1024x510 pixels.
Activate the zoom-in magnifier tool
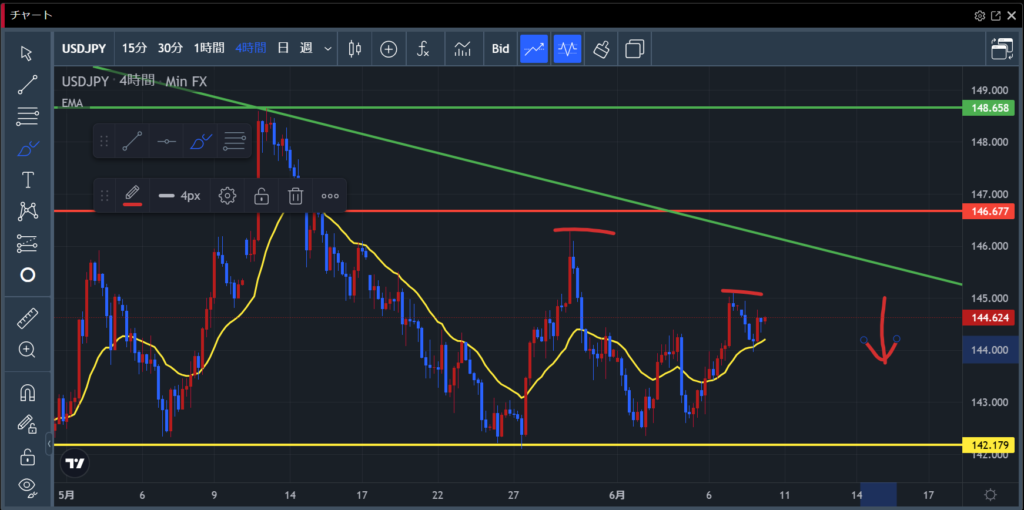27,350
